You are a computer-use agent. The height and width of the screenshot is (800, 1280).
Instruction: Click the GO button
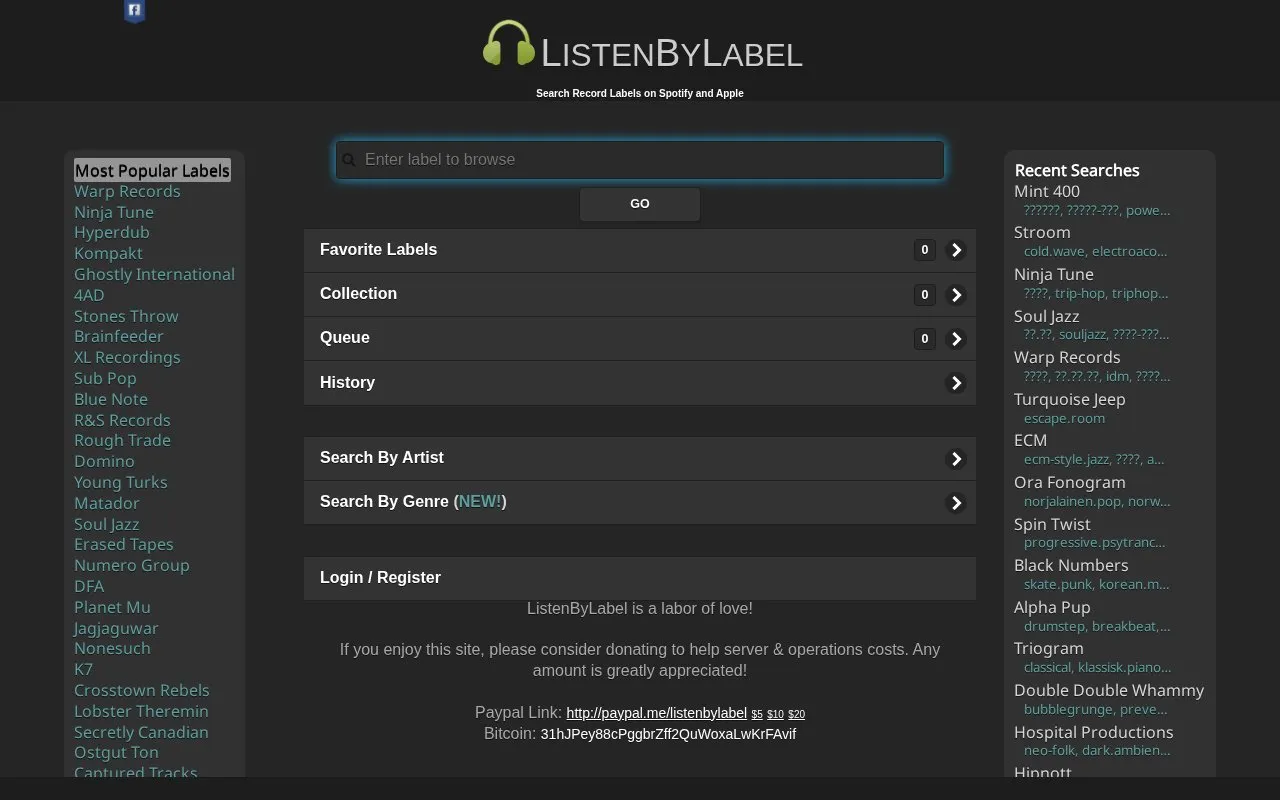click(x=640, y=204)
